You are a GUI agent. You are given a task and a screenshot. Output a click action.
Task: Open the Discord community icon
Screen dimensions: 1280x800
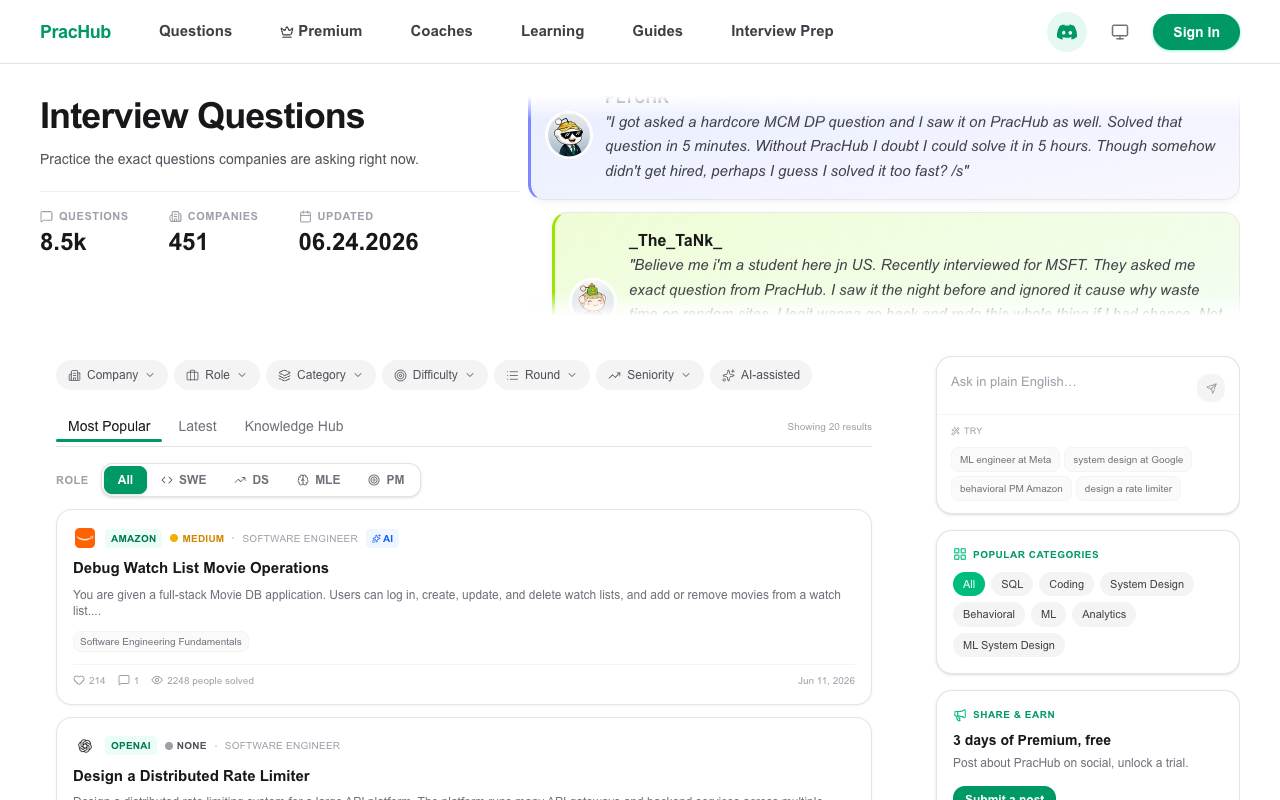click(x=1067, y=32)
